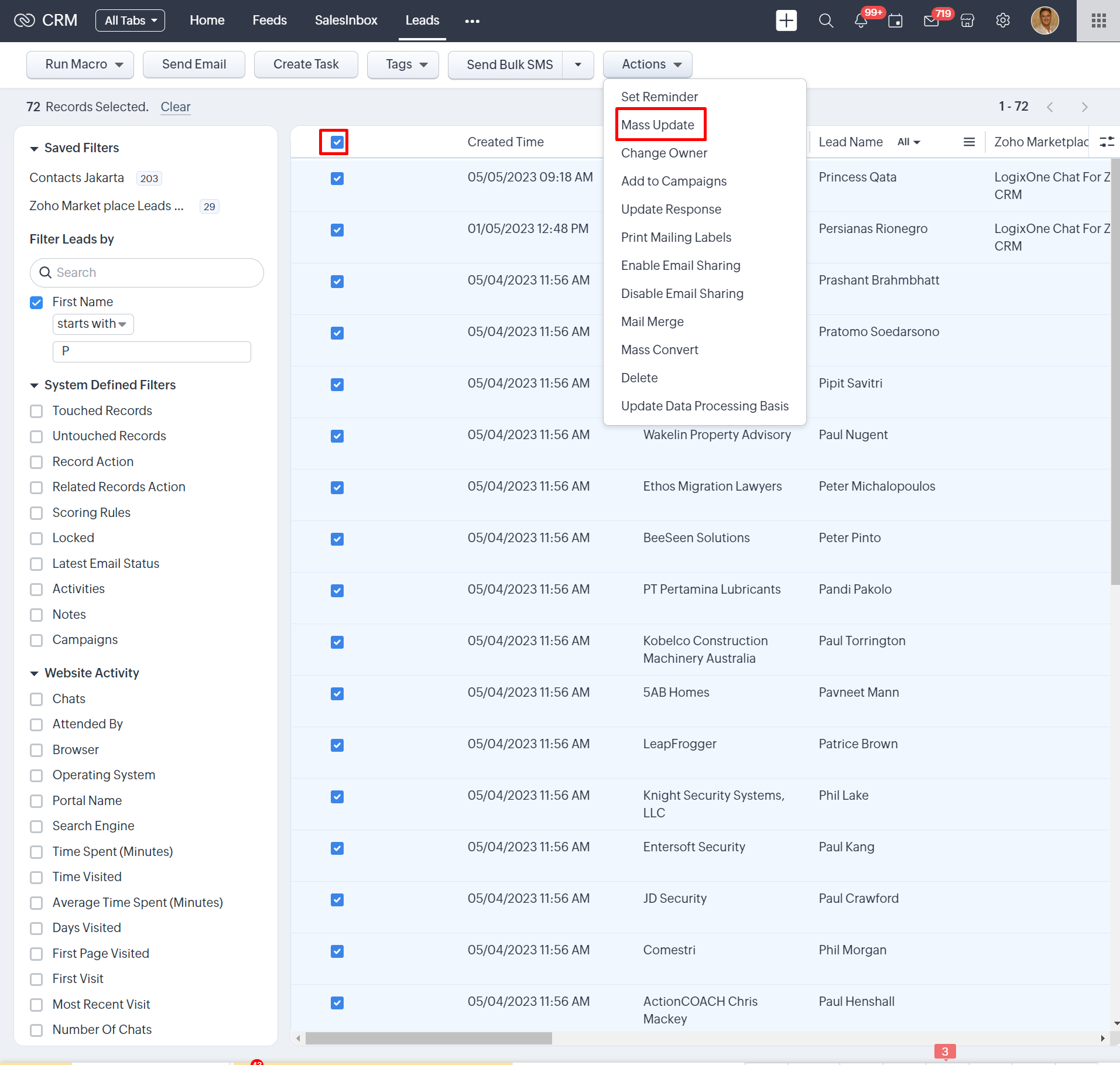The image size is (1120, 1065).
Task: Enable the Touched Records filter
Action: (x=36, y=411)
